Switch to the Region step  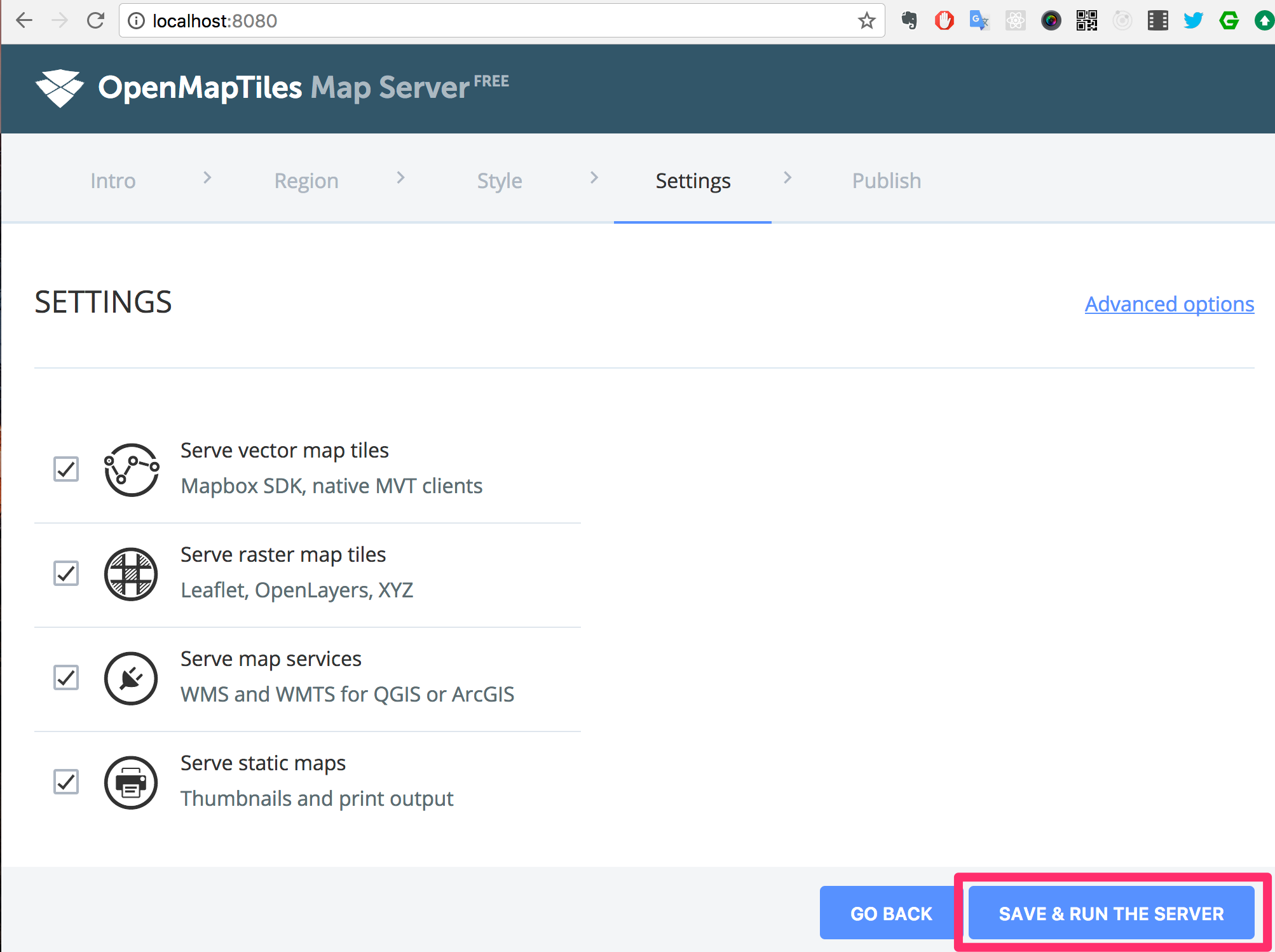pyautogui.click(x=306, y=180)
